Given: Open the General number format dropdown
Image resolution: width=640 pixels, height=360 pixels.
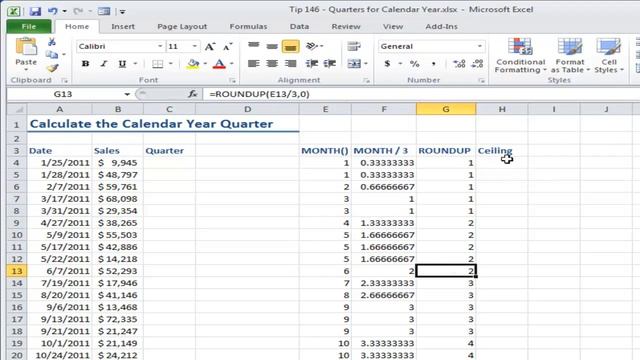Looking at the screenshot, I should (480, 47).
